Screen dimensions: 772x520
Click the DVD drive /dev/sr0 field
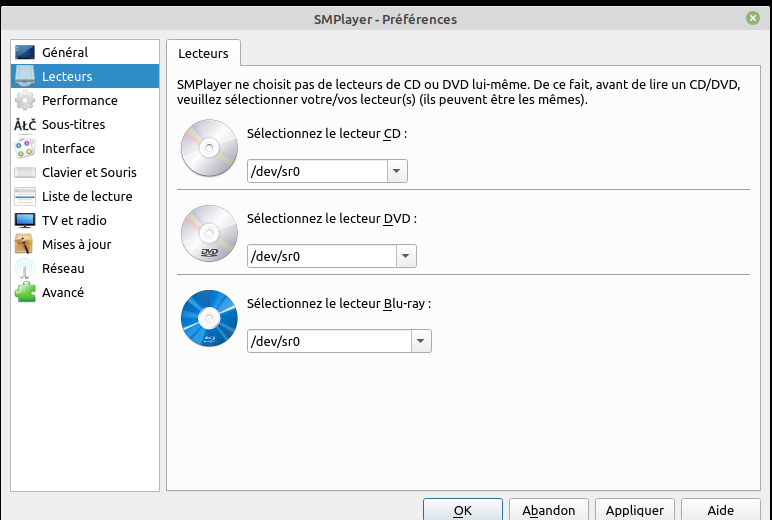click(322, 256)
